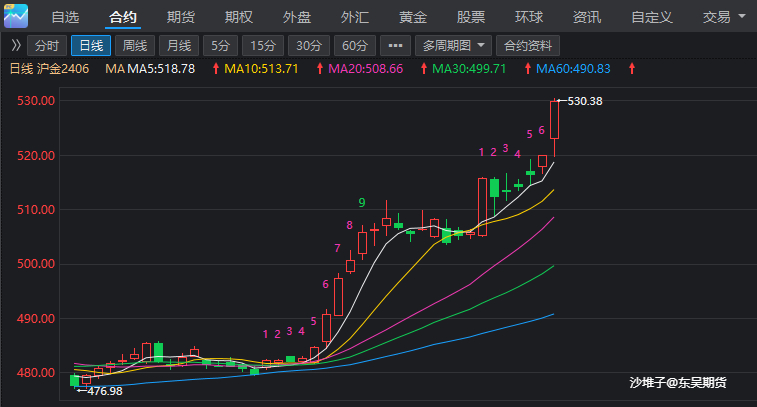The height and width of the screenshot is (407, 757).
Task: Select the 环球 tab
Action: [529, 17]
